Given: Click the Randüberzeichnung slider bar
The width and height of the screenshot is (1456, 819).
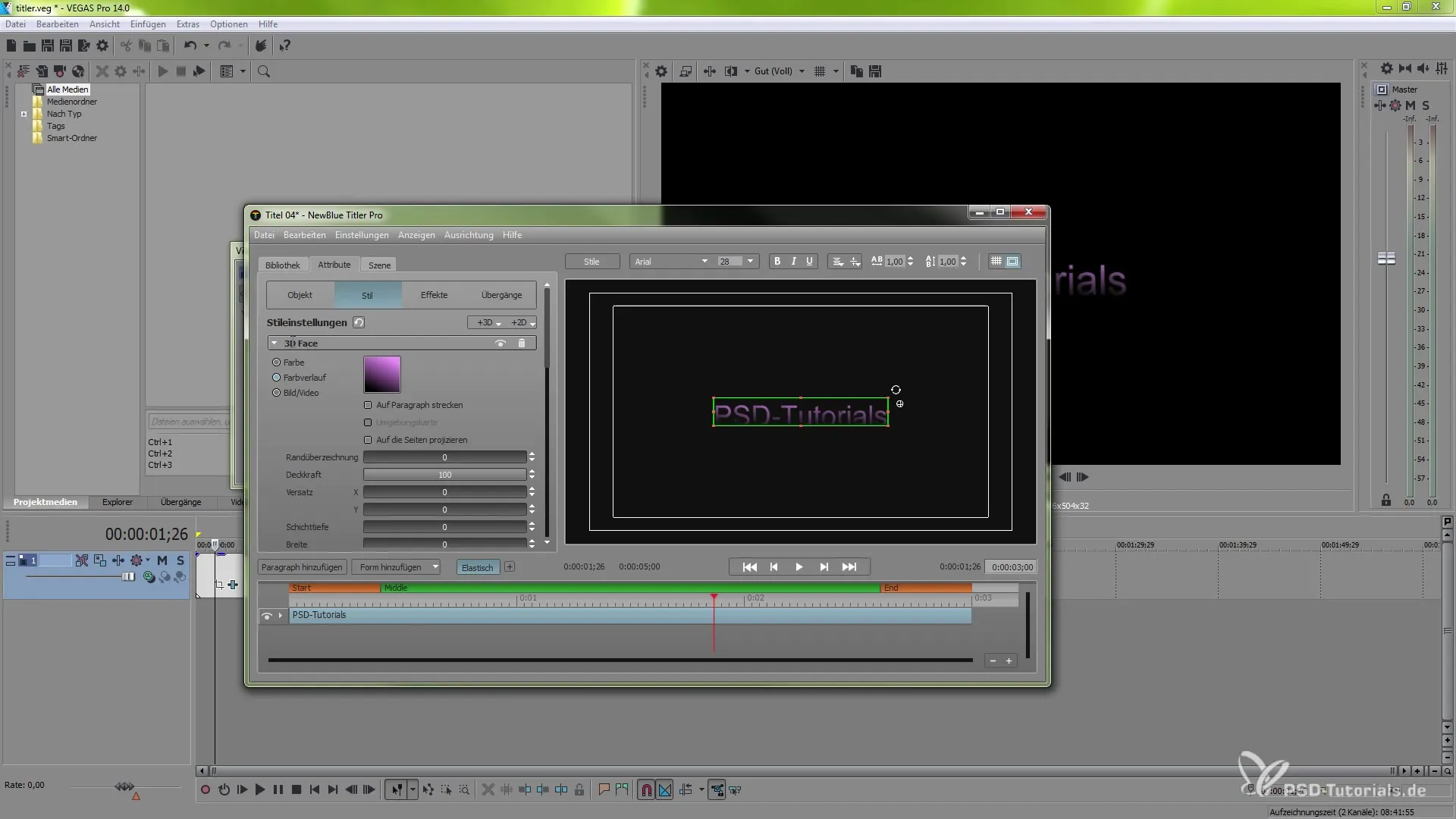Looking at the screenshot, I should [444, 457].
